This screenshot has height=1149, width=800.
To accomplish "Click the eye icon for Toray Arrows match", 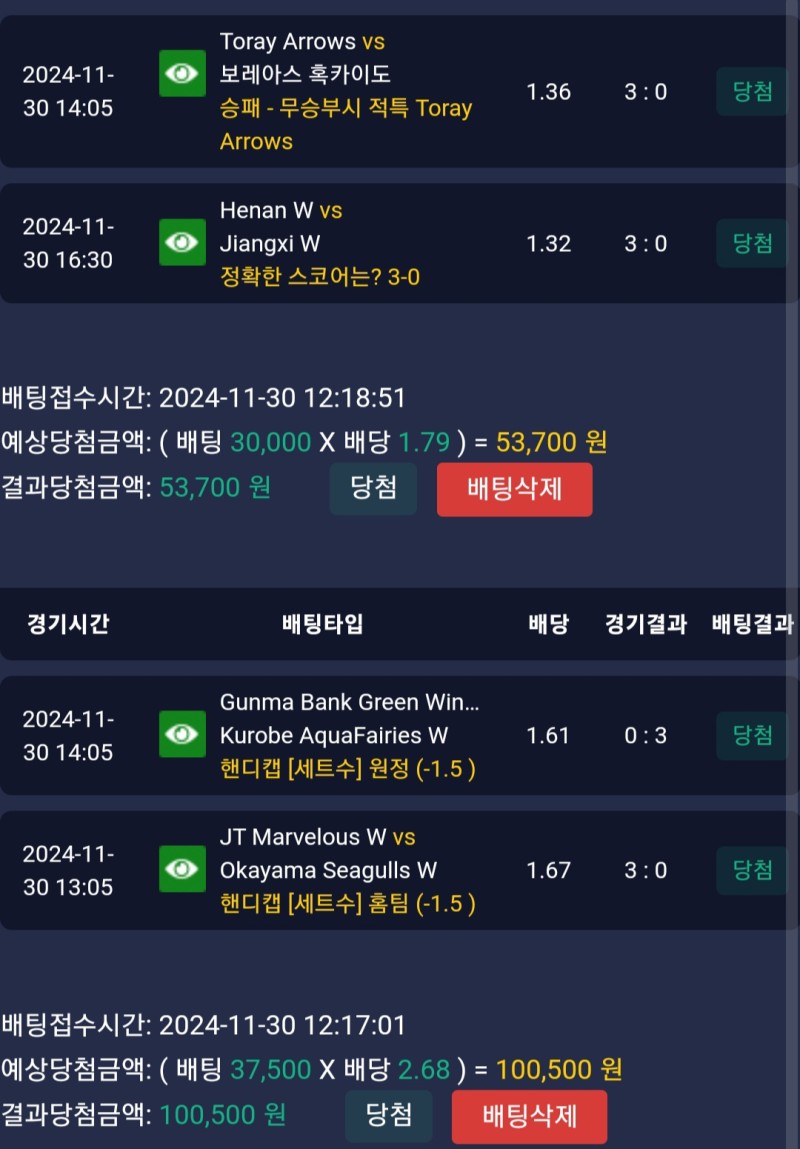I will (x=182, y=73).
